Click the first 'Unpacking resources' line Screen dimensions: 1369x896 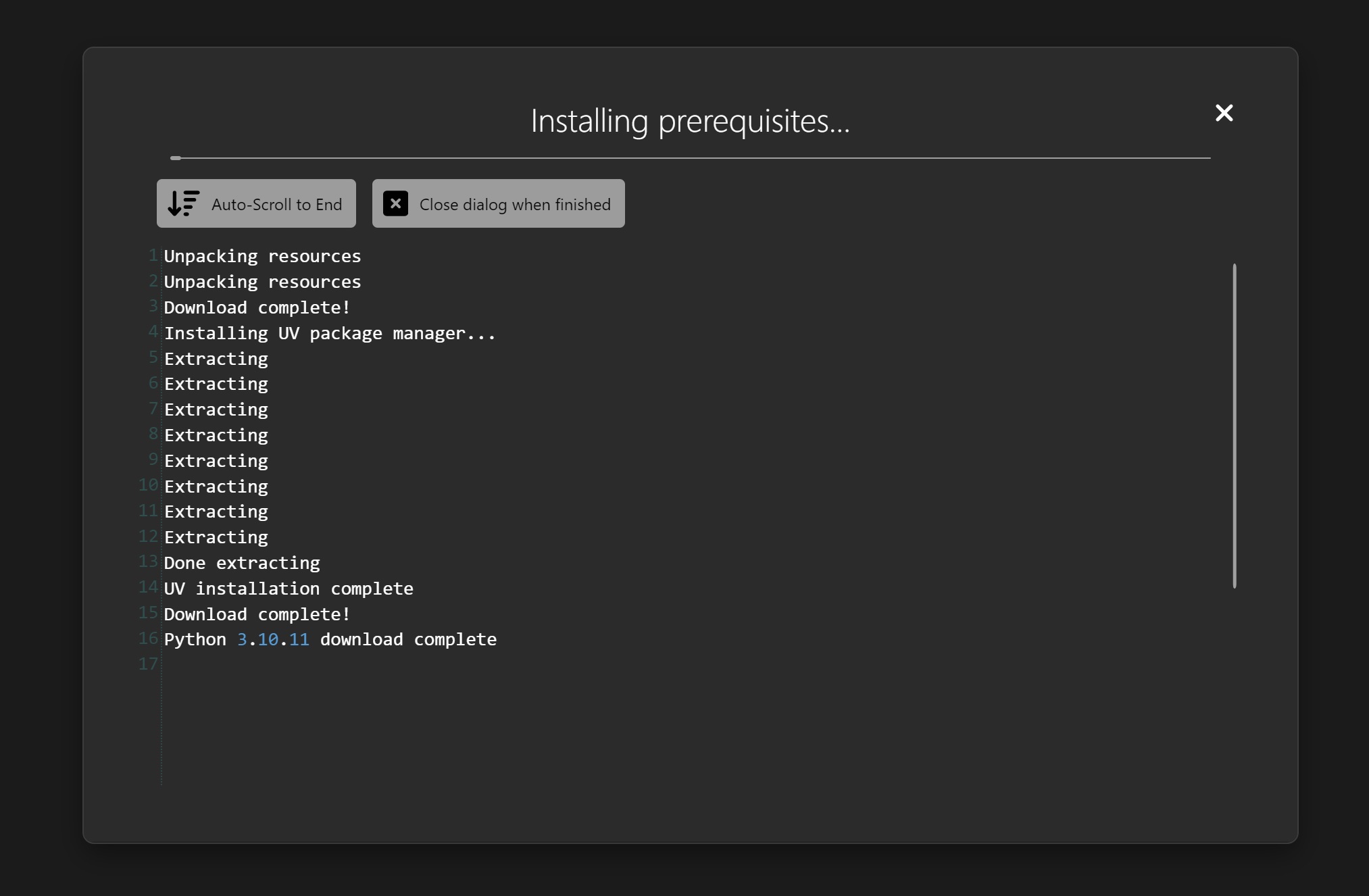pyautogui.click(x=262, y=256)
